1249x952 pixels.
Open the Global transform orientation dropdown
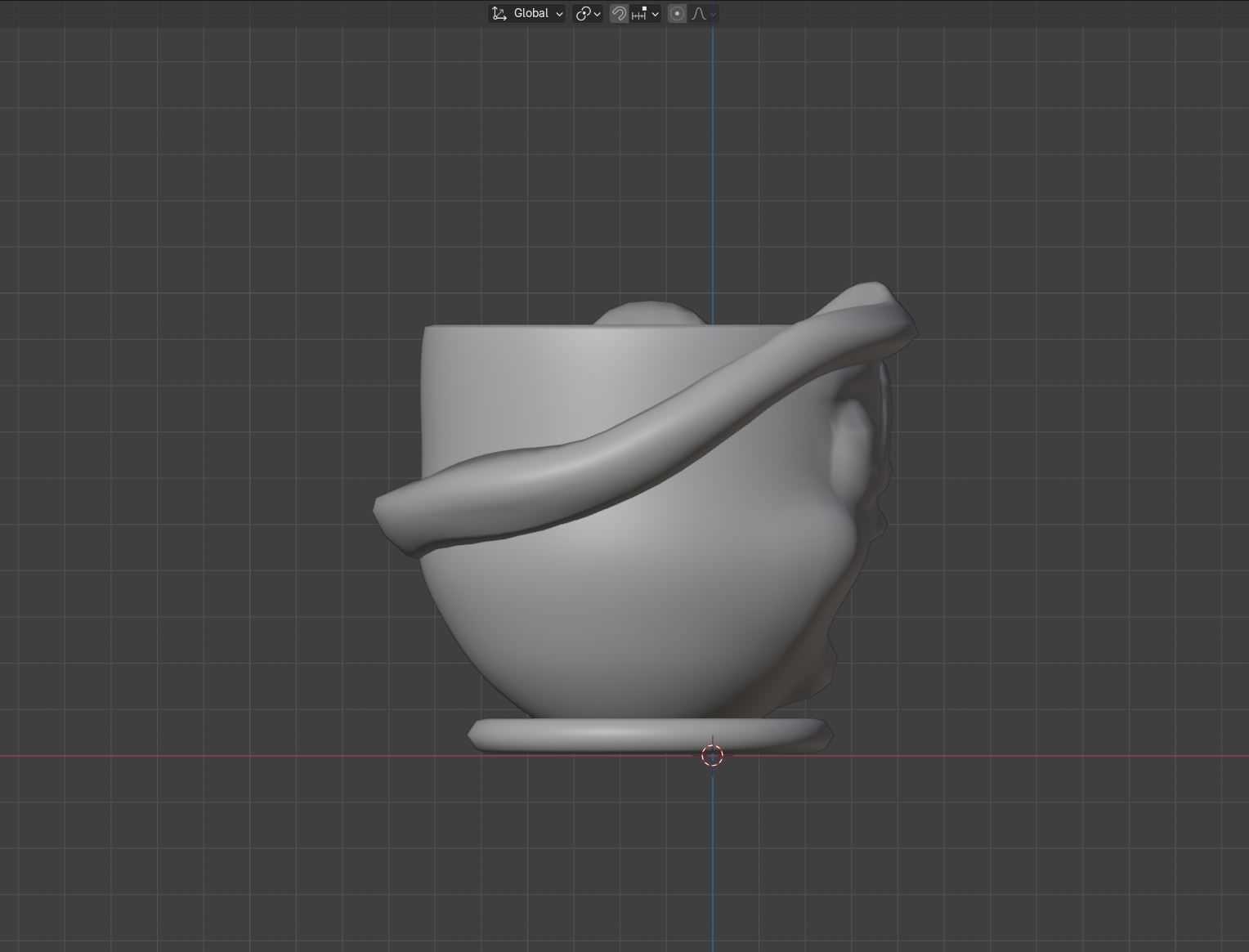(x=527, y=13)
